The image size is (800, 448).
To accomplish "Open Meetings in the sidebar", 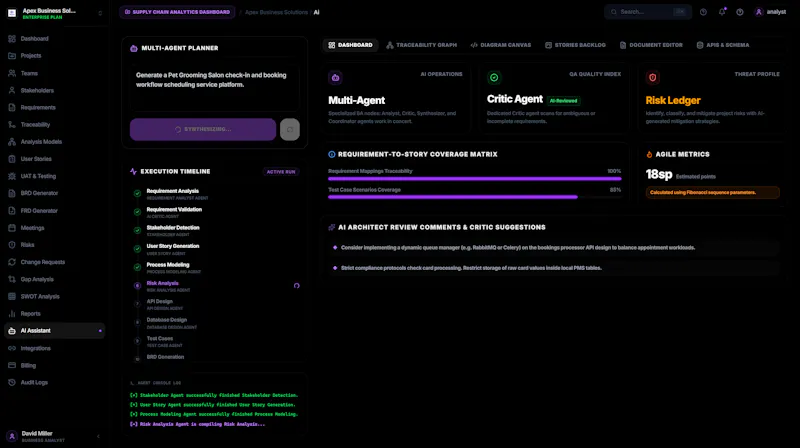I will tap(54, 228).
